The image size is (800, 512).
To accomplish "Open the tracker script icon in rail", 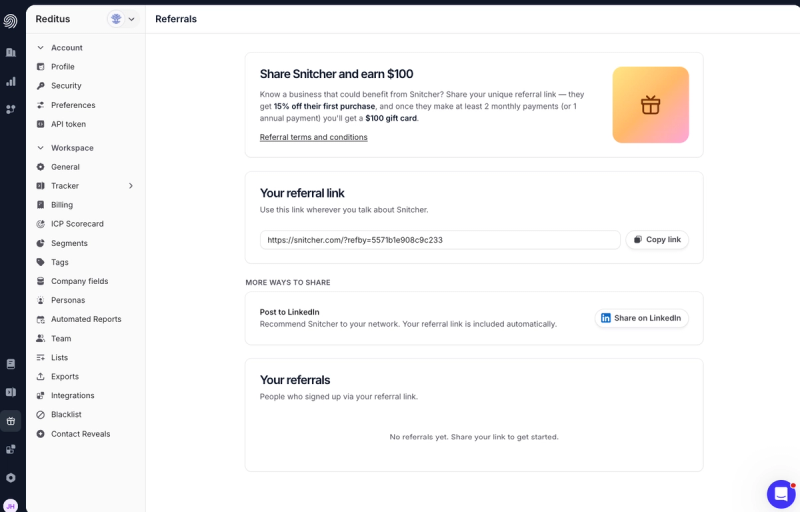I will coord(10,392).
